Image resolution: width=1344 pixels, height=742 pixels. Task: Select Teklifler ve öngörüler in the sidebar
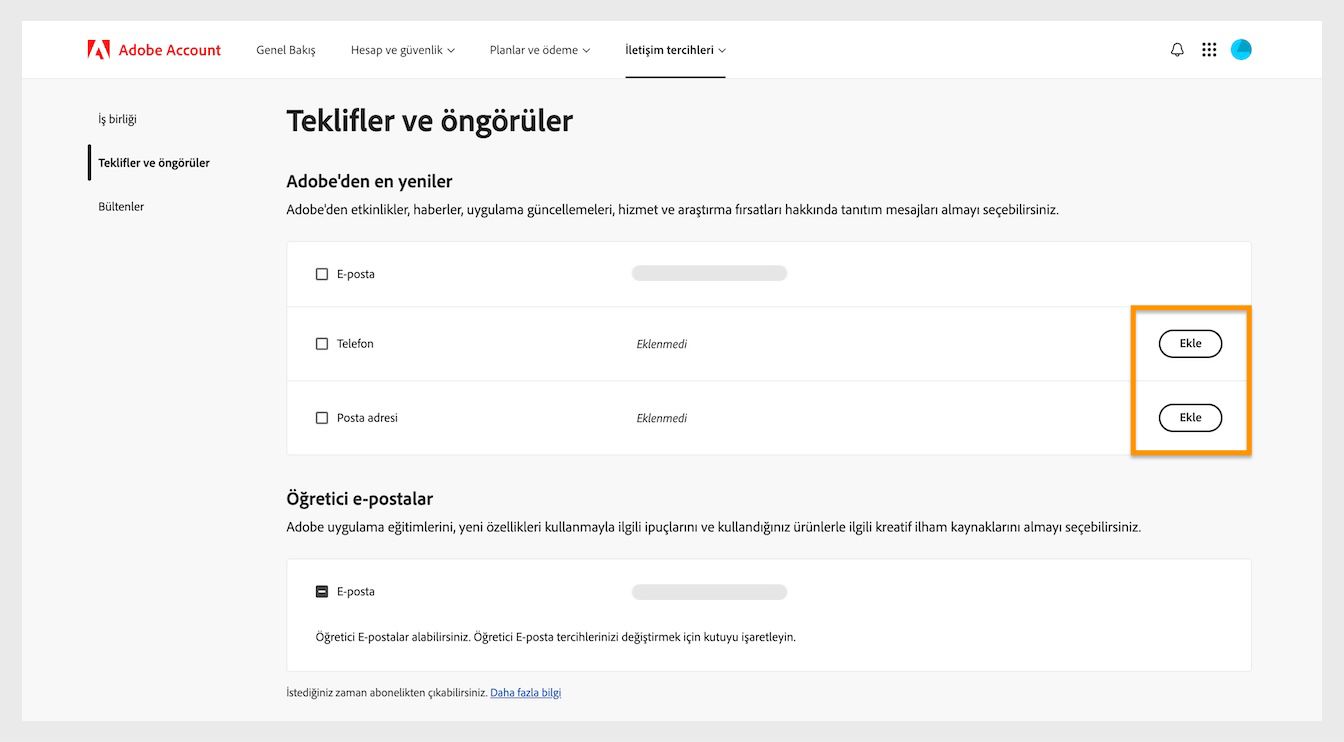[154, 163]
